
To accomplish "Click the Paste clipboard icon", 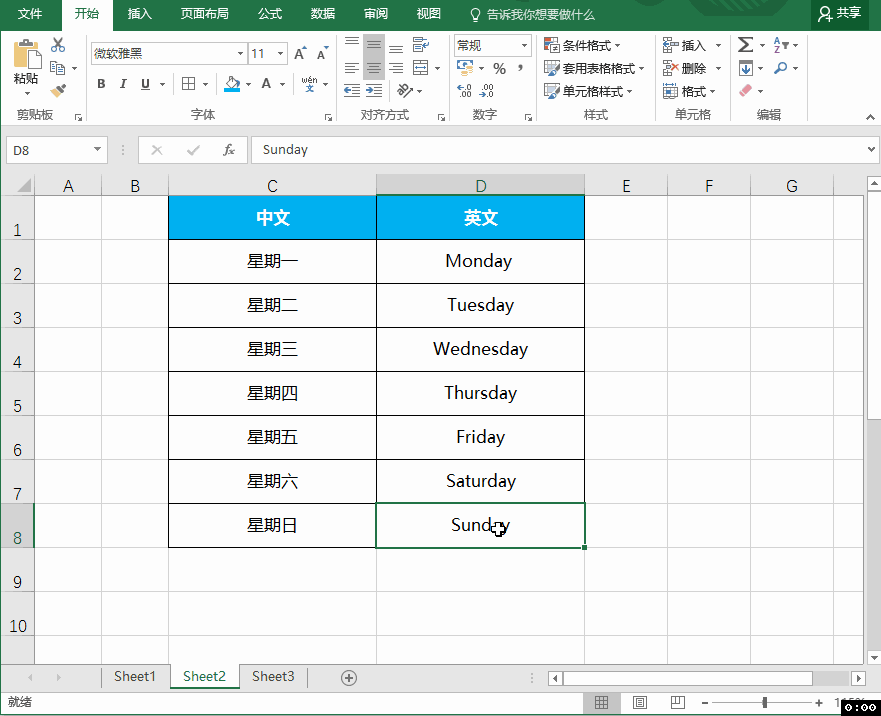I will (x=26, y=55).
